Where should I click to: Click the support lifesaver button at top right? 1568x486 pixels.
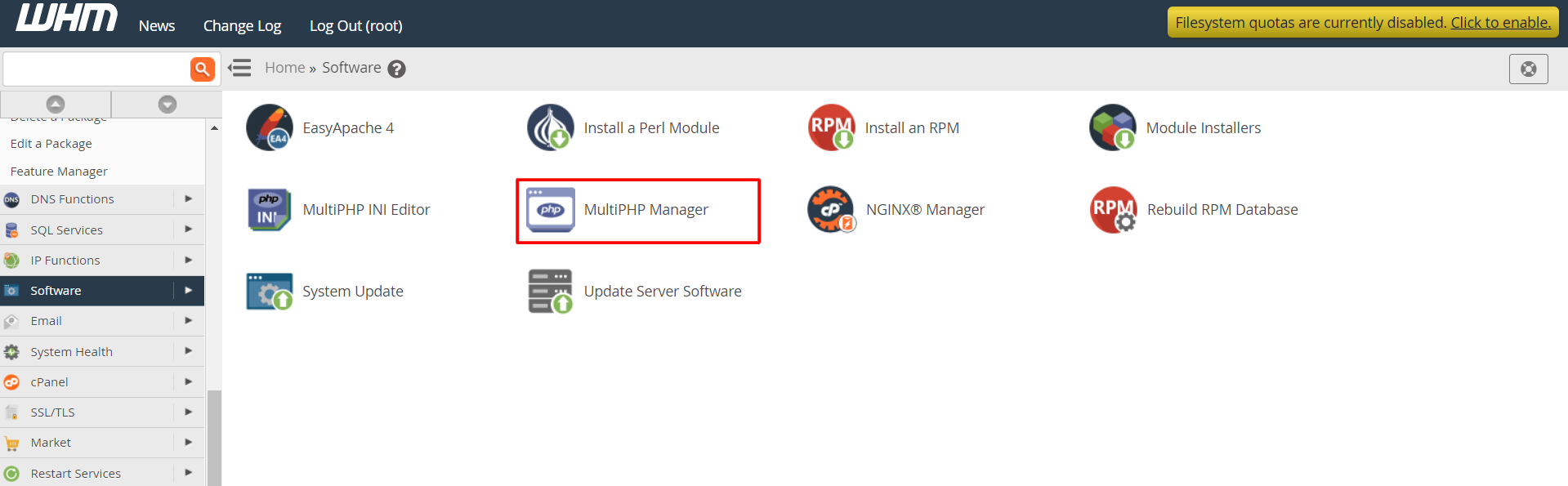[x=1529, y=69]
